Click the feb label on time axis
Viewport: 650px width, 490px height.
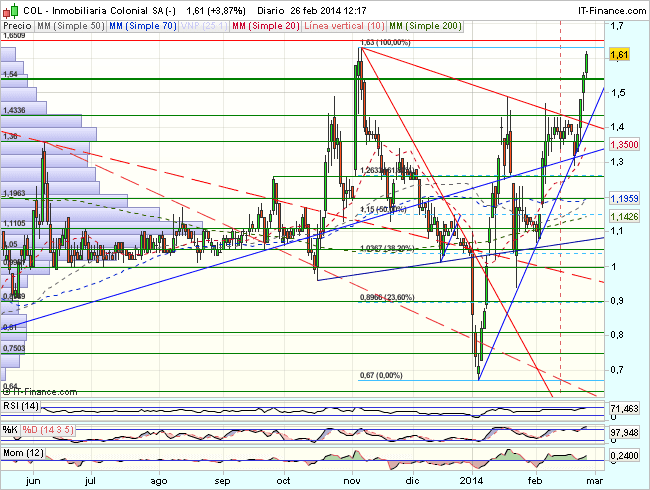coord(535,481)
